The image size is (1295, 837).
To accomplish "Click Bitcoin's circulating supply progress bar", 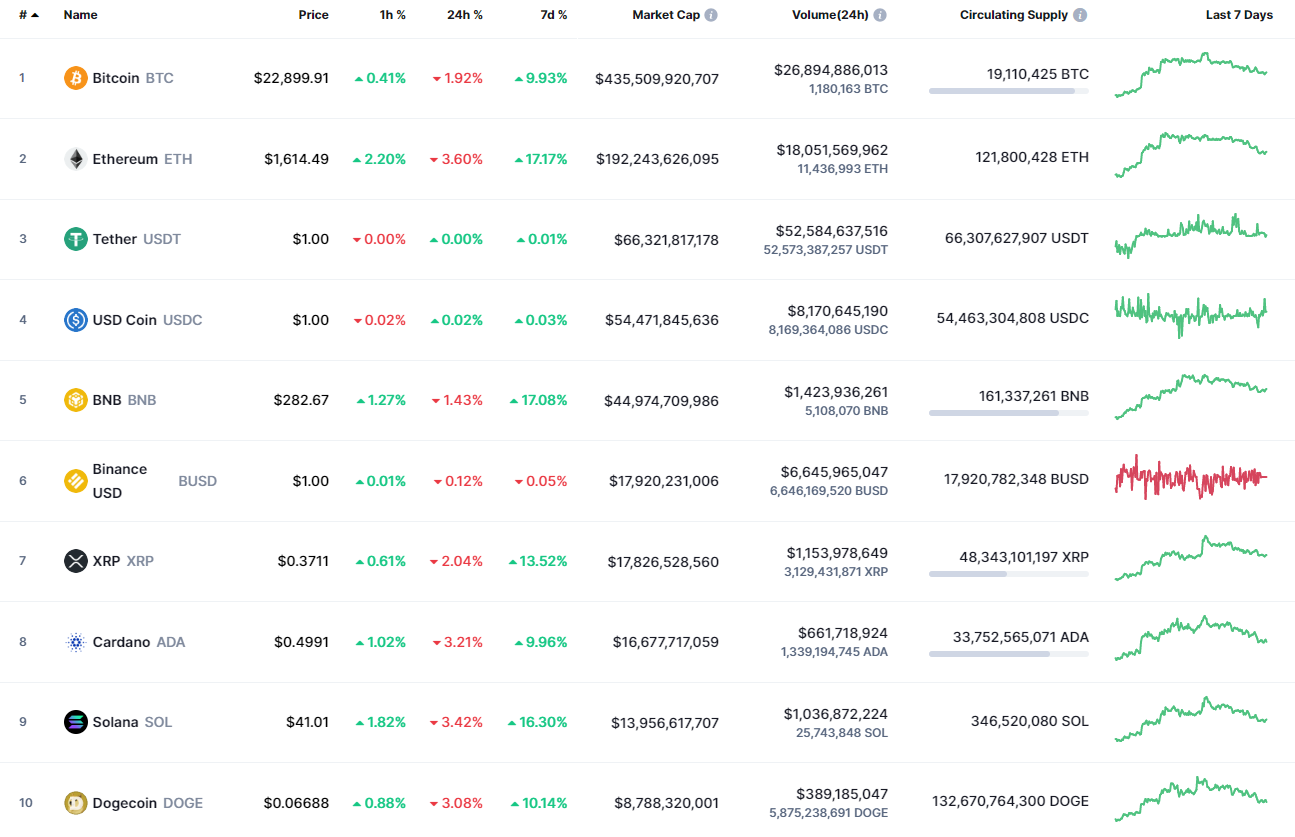I will click(1008, 91).
